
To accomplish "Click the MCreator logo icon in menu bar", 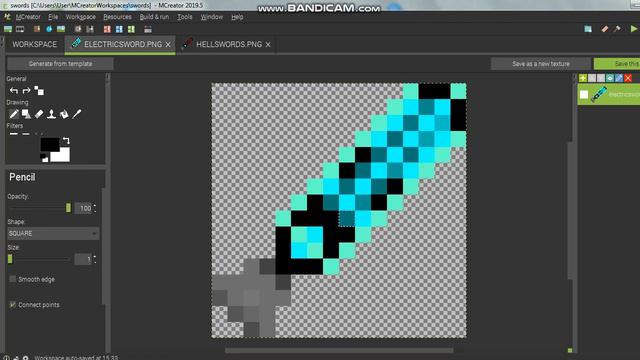I will pos(7,17).
